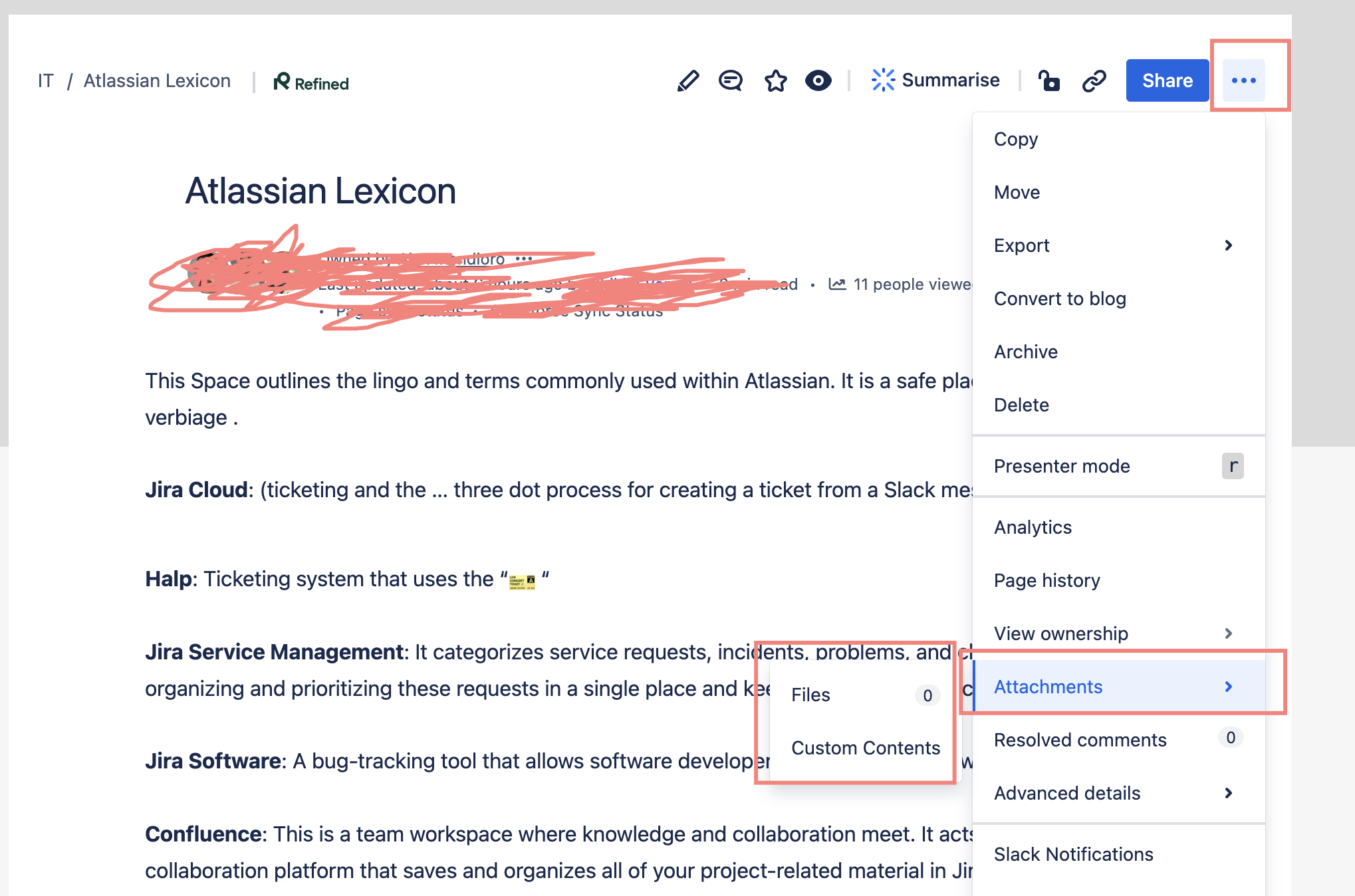Choose Delete from the actions menu
The height and width of the screenshot is (896, 1355).
[1021, 405]
